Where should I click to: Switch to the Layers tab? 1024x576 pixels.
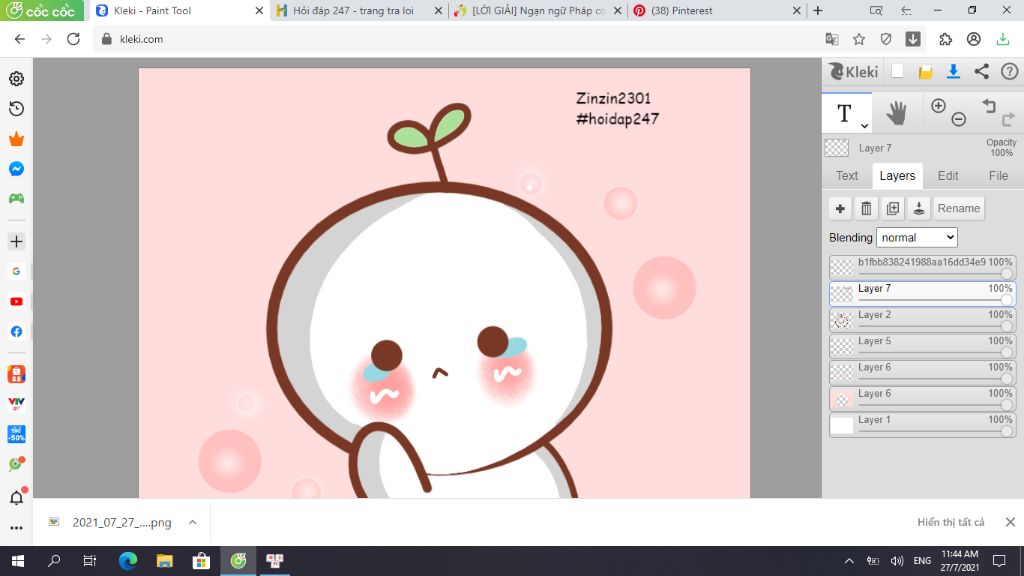pyautogui.click(x=897, y=176)
